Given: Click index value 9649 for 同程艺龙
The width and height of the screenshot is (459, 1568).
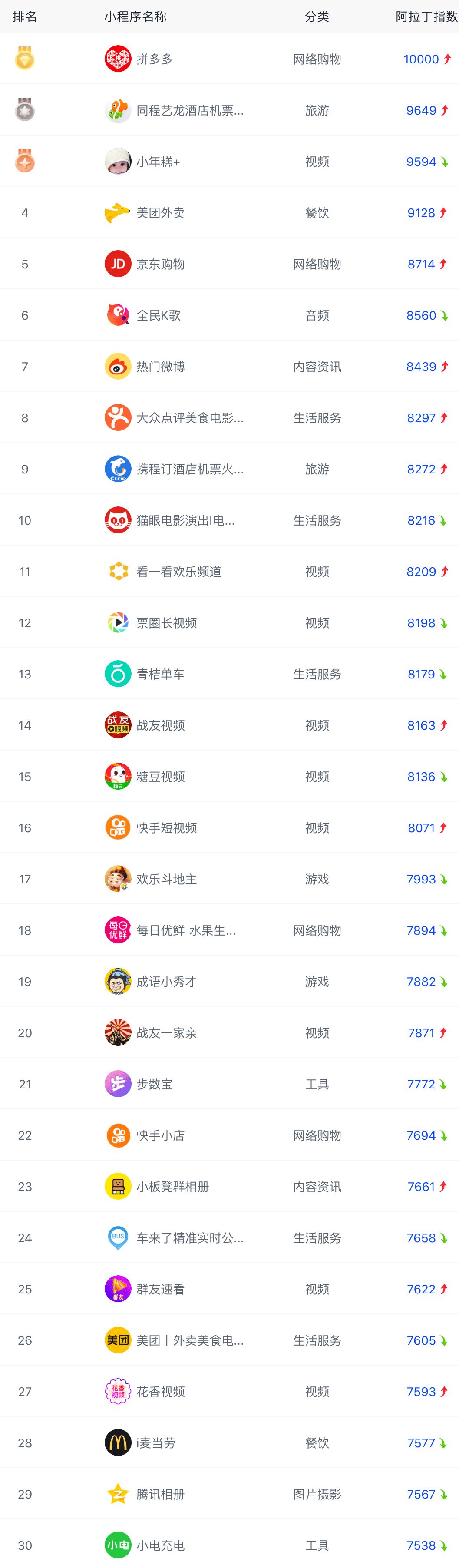Looking at the screenshot, I should pos(421,111).
